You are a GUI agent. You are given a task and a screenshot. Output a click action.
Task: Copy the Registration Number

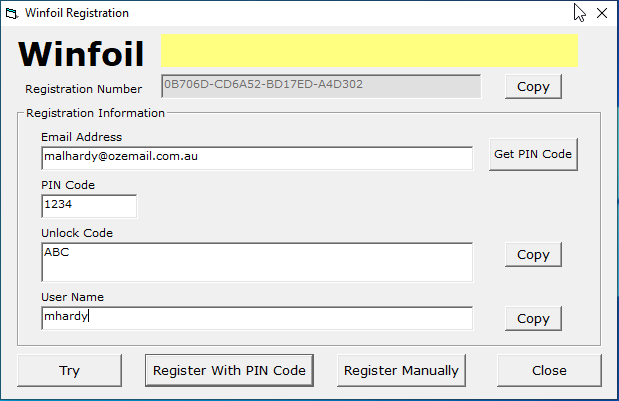pos(533,86)
